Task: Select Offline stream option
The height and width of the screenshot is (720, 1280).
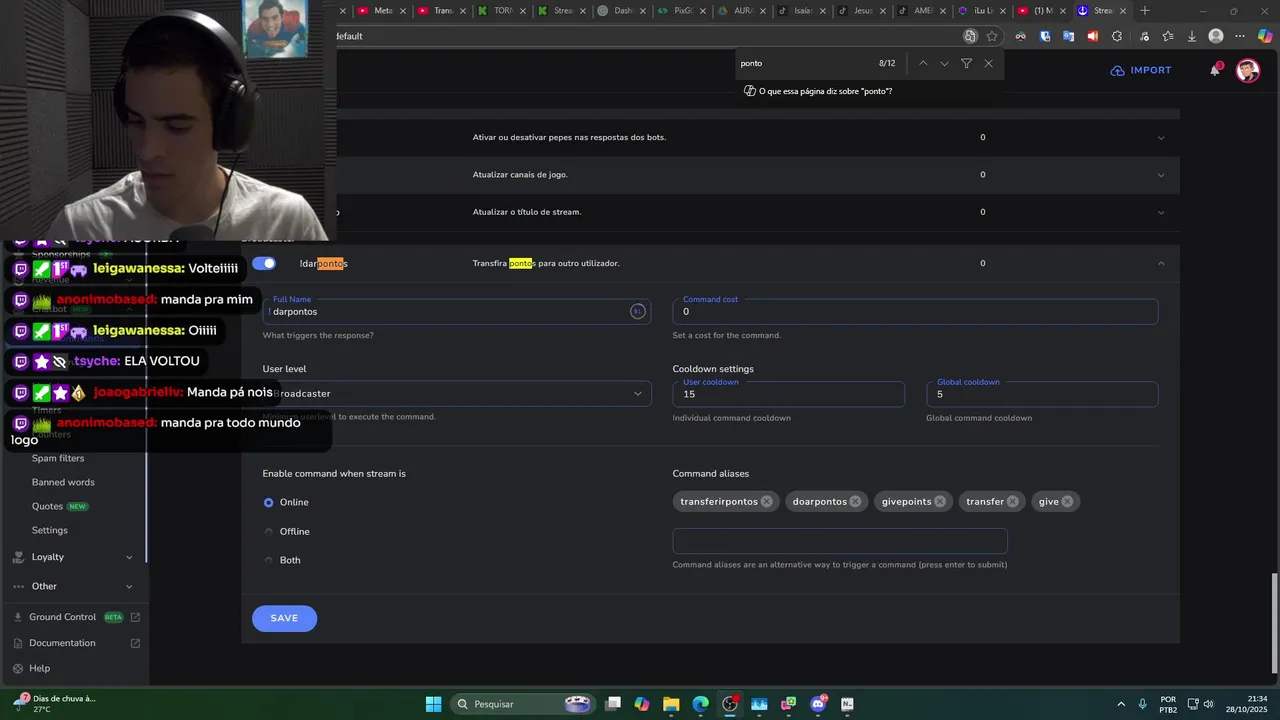Action: tap(268, 531)
